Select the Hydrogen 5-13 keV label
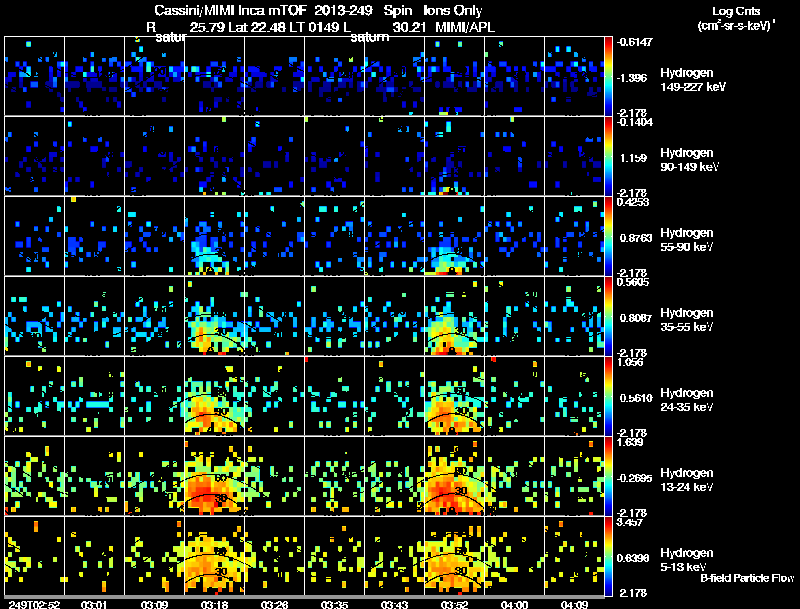Viewport: 800px width, 609px height. pyautogui.click(x=687, y=560)
